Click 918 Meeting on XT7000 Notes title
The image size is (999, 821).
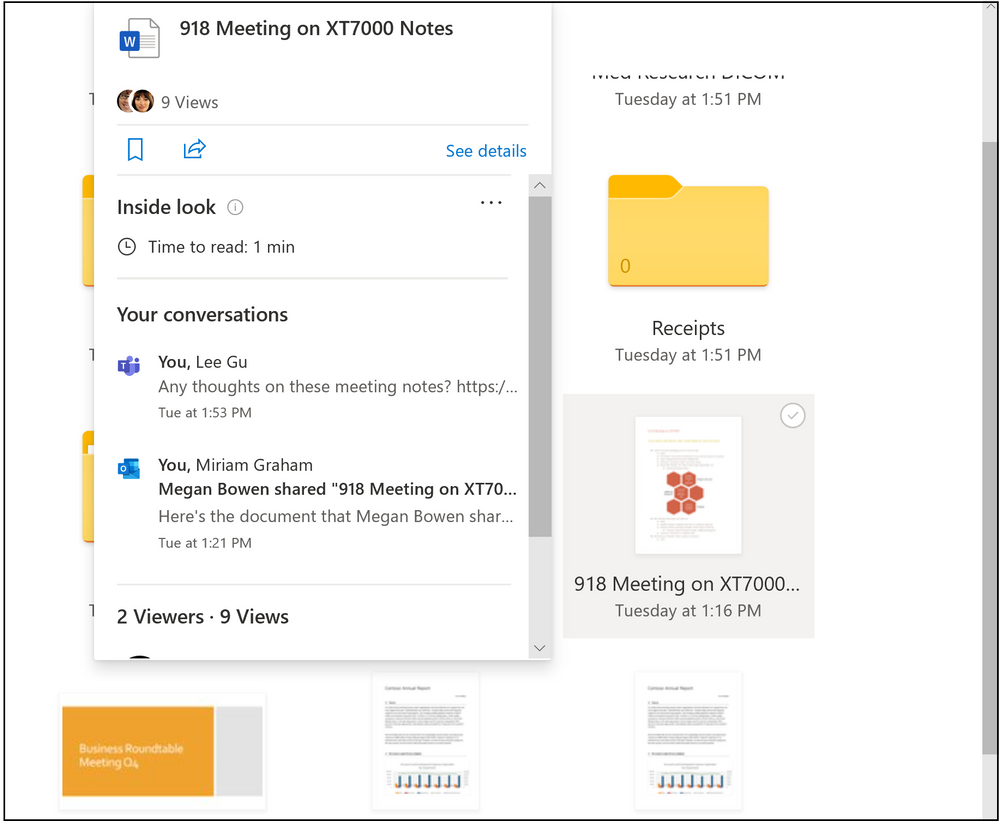[x=316, y=29]
